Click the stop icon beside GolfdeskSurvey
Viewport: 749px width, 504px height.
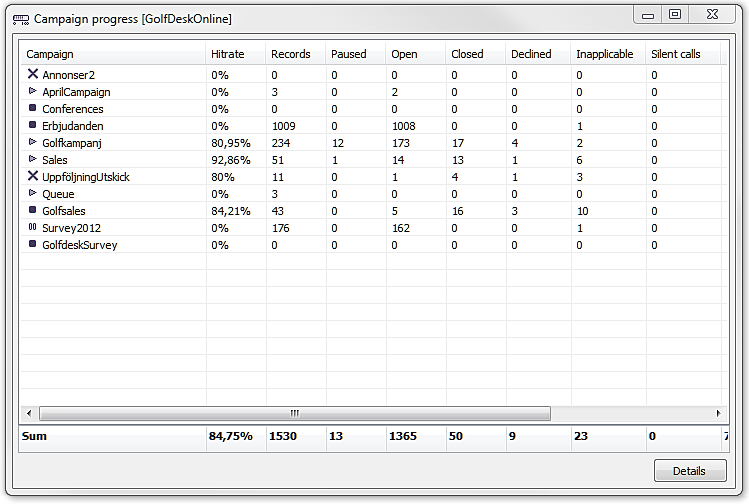[32, 244]
